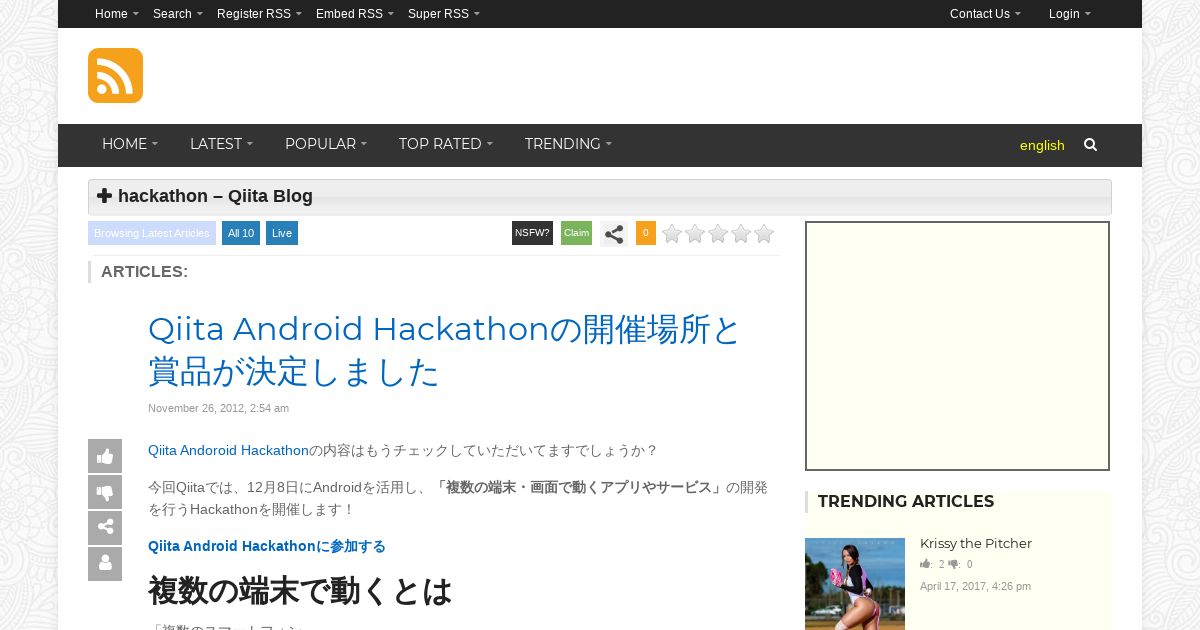This screenshot has width=1200, height=630.
Task: Open the HOME menu in main navbar
Action: [130, 144]
